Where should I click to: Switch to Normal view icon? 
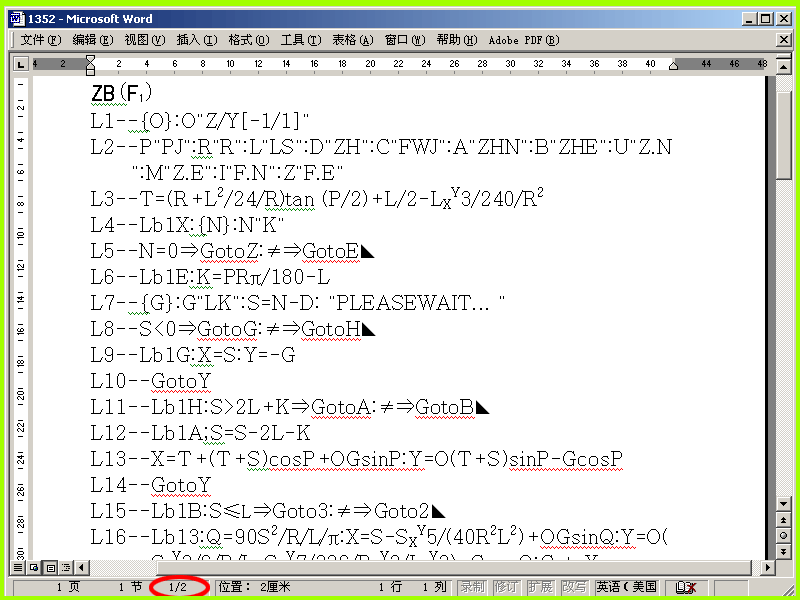18,567
